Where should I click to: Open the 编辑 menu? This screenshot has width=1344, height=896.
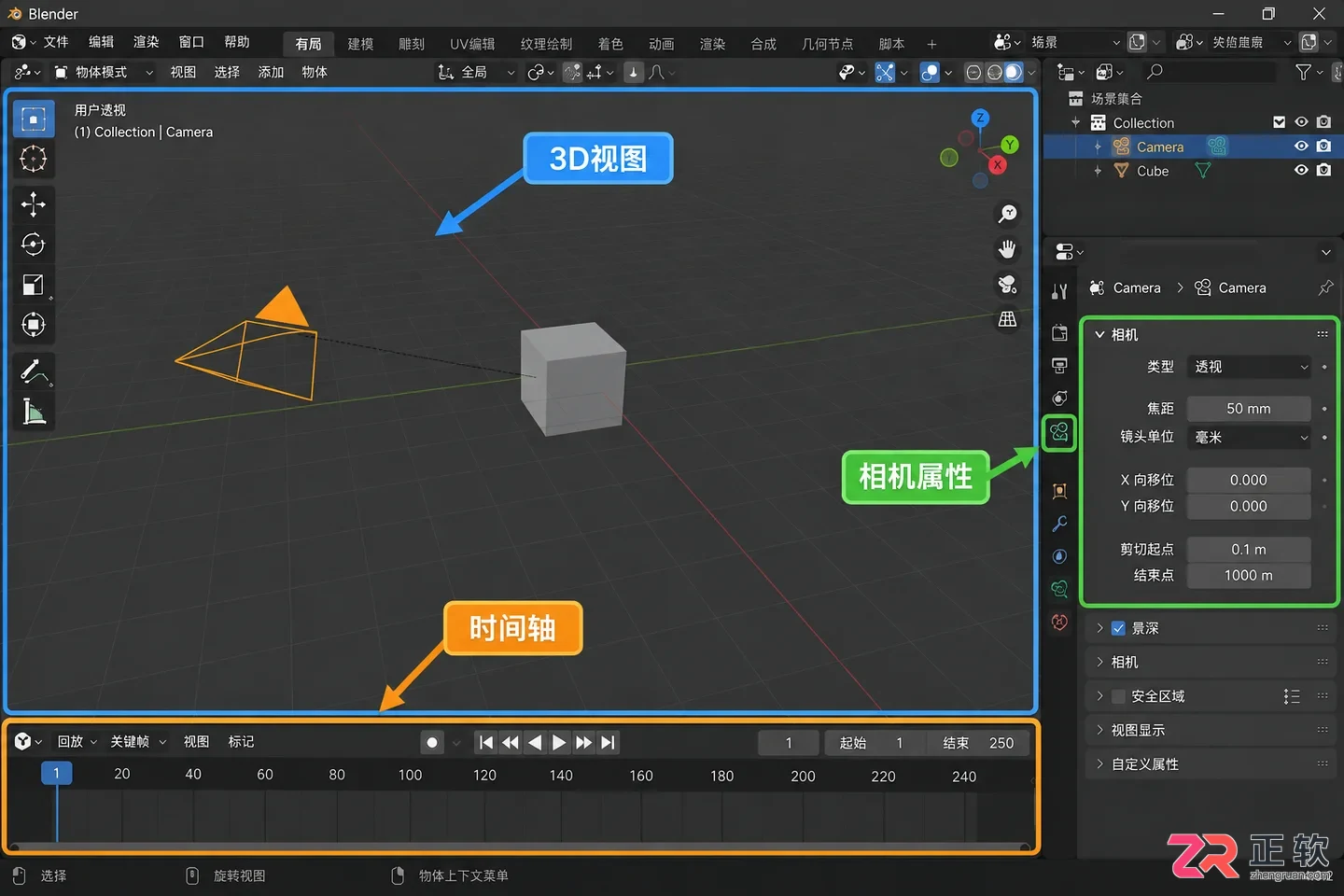101,42
